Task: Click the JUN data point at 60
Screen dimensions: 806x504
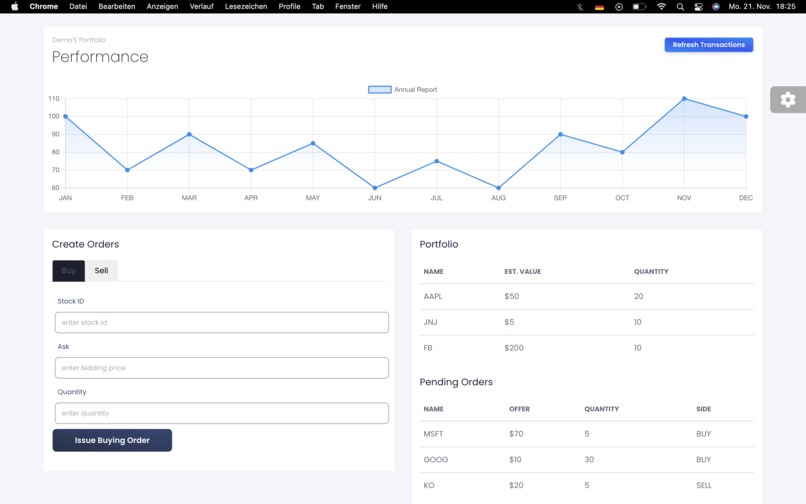Action: pos(375,188)
